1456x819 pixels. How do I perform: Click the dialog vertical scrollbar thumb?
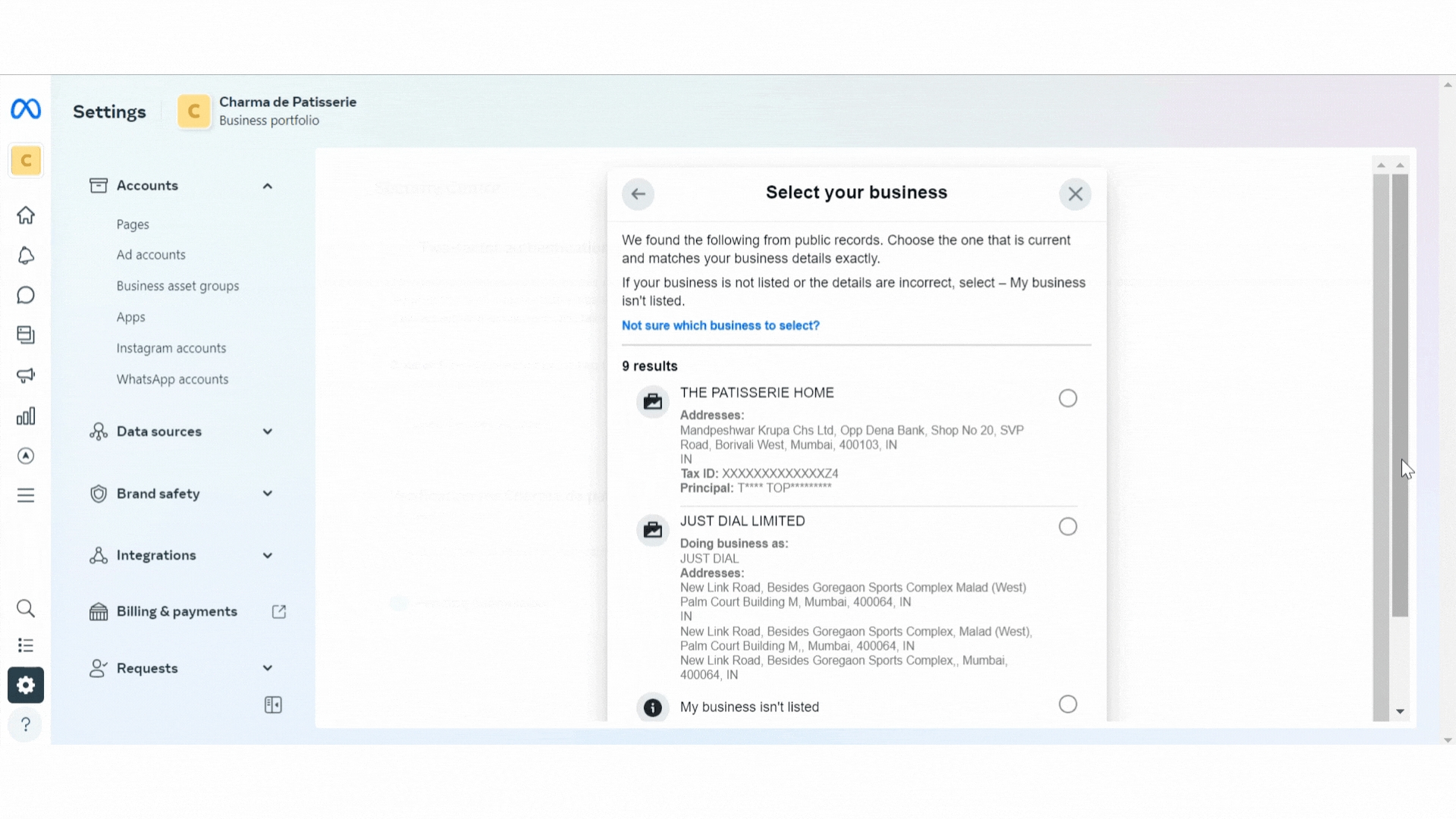pyautogui.click(x=1400, y=394)
